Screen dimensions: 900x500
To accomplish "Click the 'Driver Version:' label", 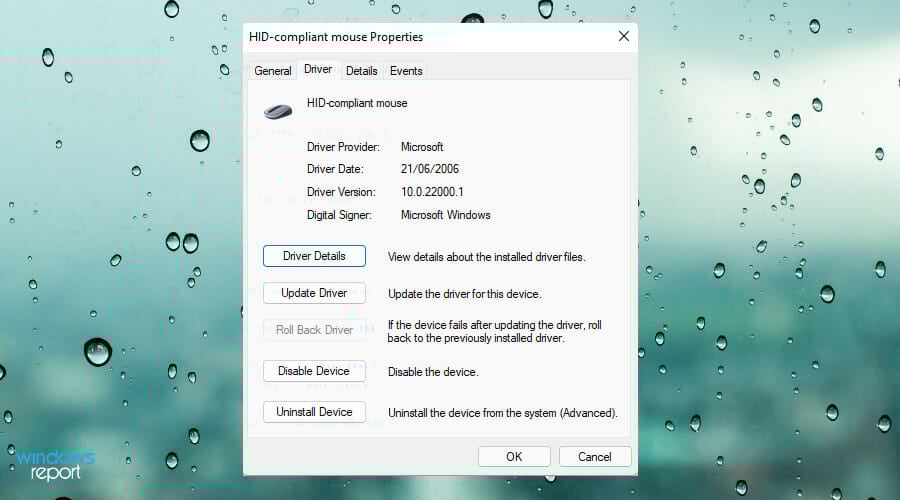I will [341, 192].
